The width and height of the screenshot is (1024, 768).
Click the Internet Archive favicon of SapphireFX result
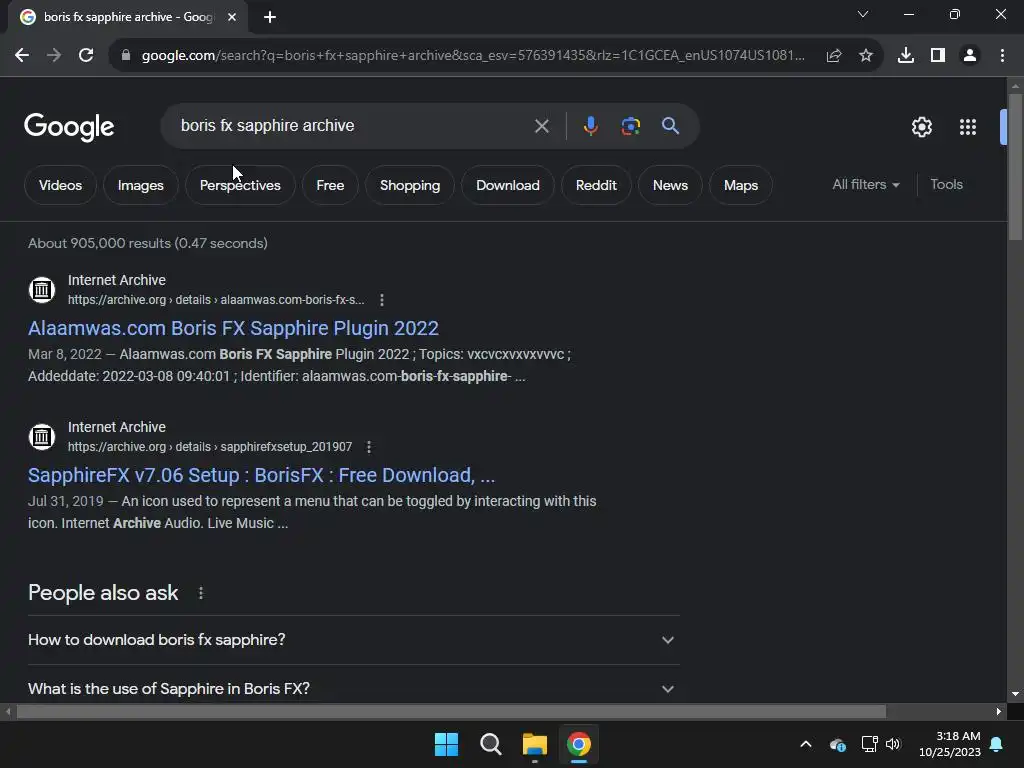pos(42,436)
